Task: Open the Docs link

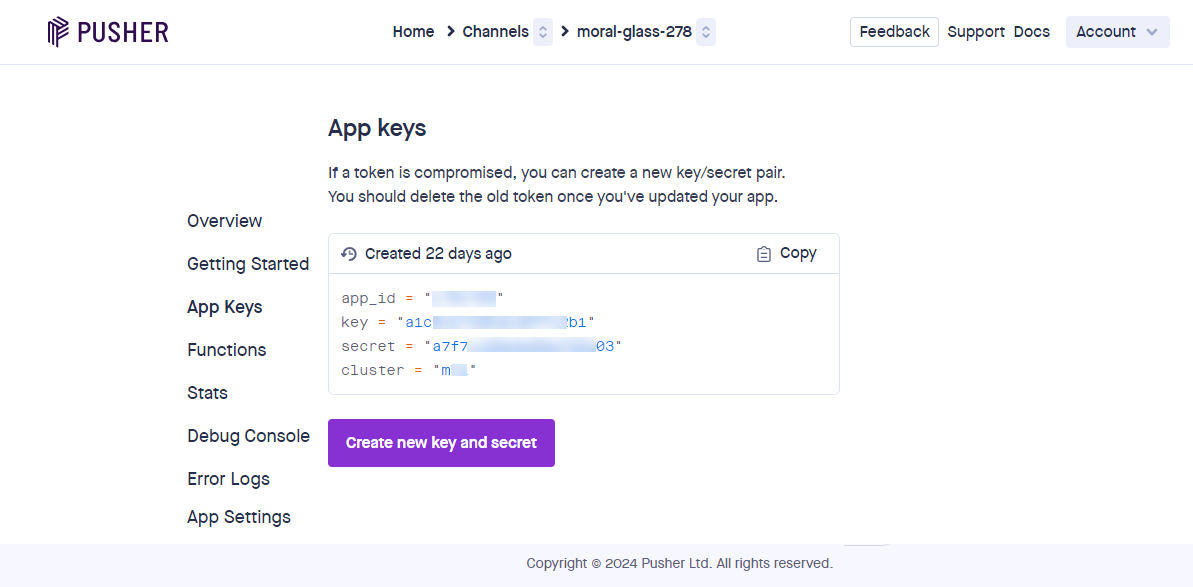Action: [1032, 32]
